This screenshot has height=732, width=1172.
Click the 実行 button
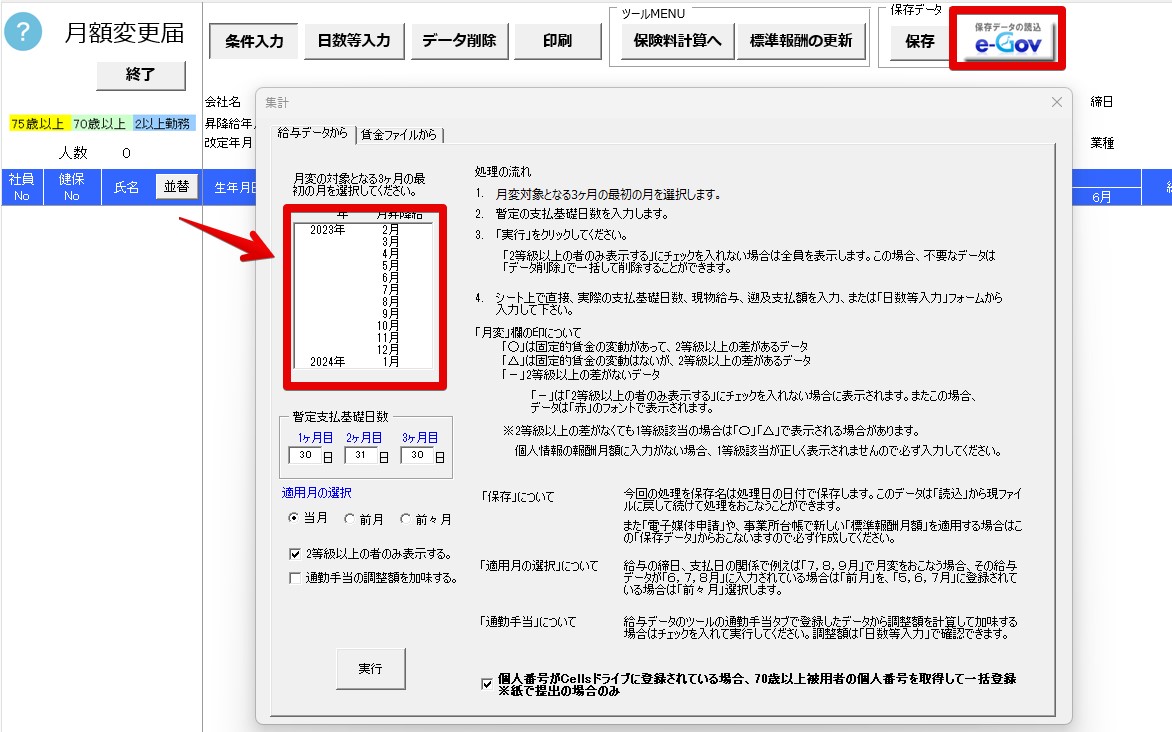click(371, 668)
